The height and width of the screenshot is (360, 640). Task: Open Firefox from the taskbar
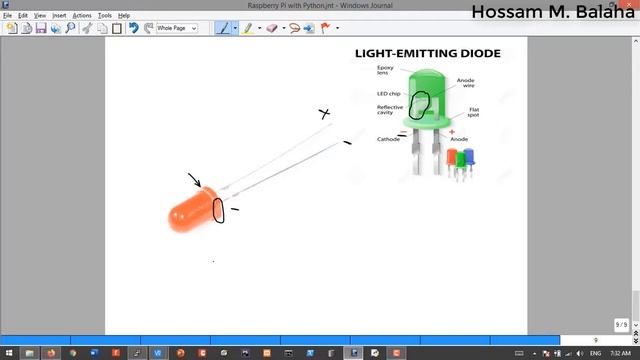click(x=51, y=353)
